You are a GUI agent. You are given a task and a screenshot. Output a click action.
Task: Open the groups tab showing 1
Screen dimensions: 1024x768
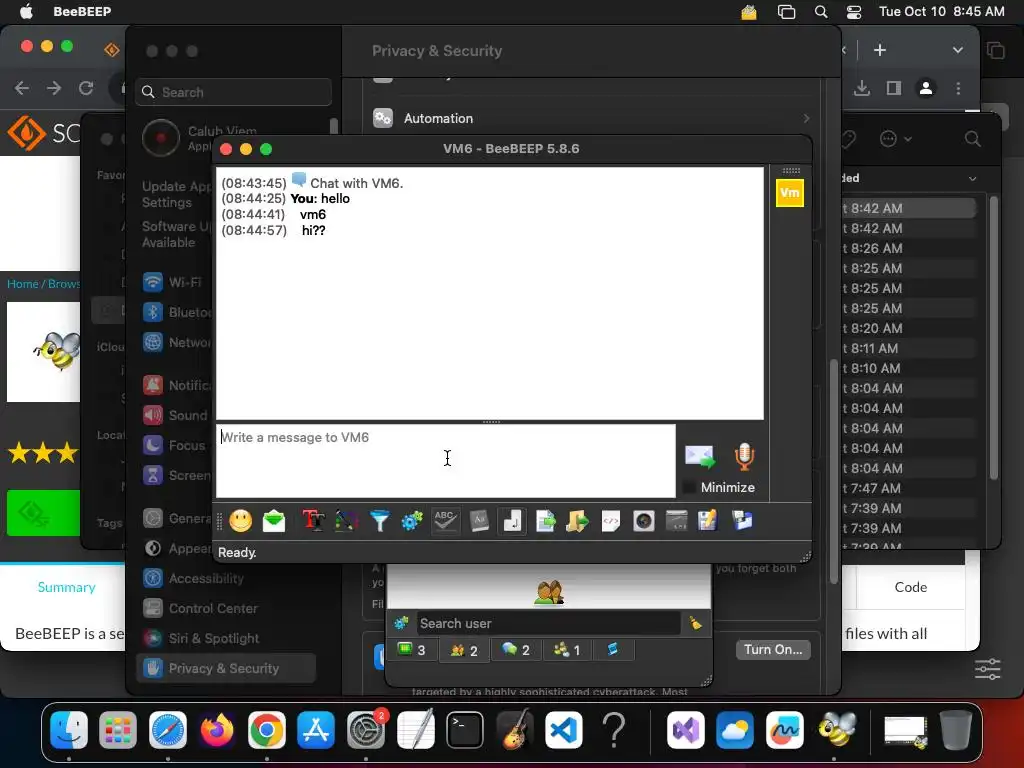[567, 650]
